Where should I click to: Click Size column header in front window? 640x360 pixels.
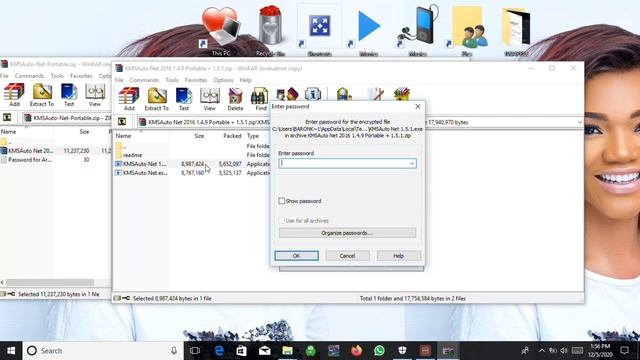199,136
